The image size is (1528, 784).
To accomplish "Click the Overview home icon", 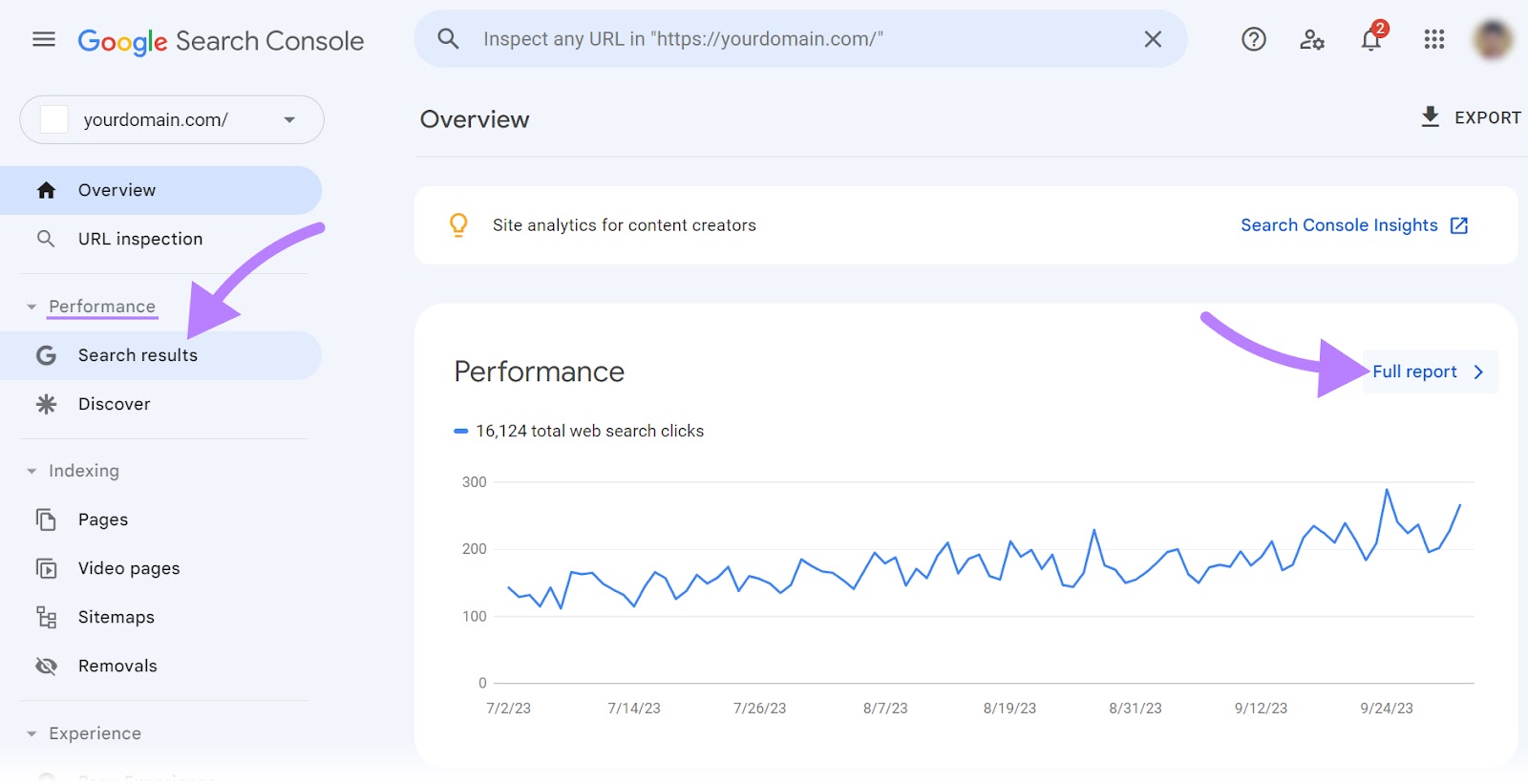I will (x=46, y=190).
